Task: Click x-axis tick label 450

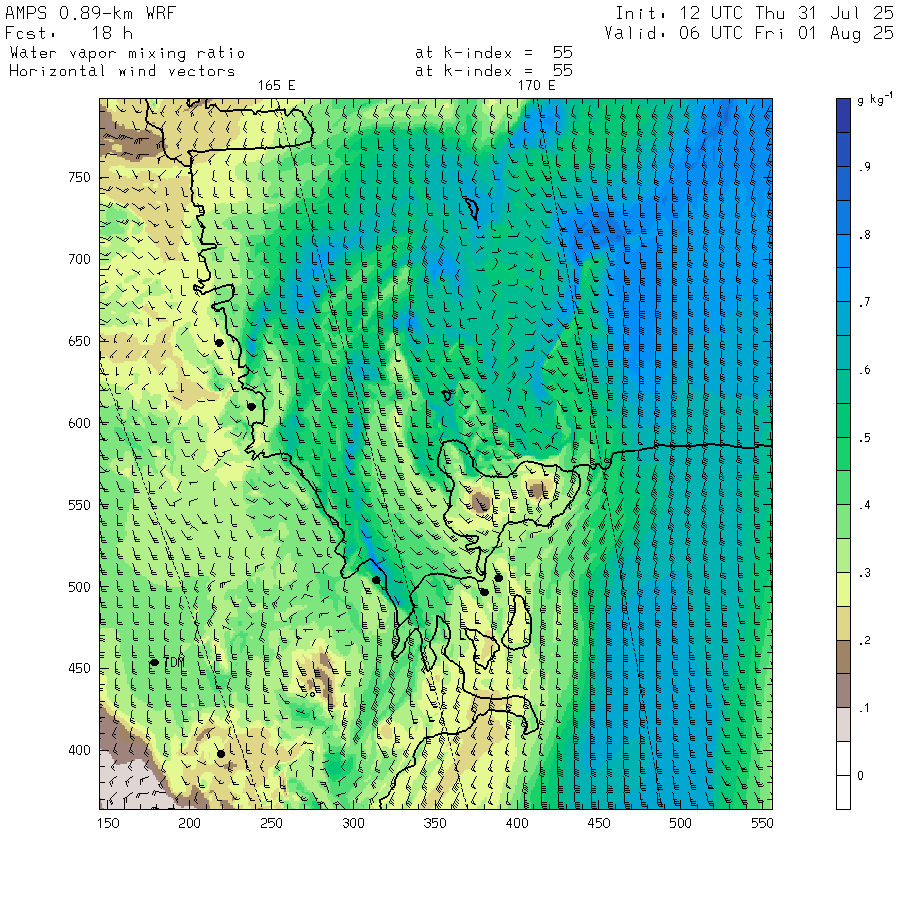Action: click(x=599, y=823)
